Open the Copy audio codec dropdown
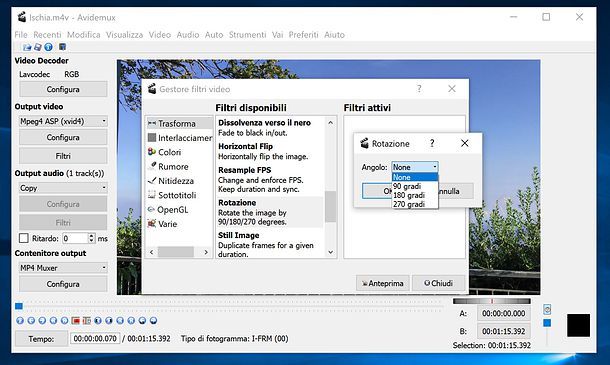The width and height of the screenshot is (610, 365). pos(63,188)
